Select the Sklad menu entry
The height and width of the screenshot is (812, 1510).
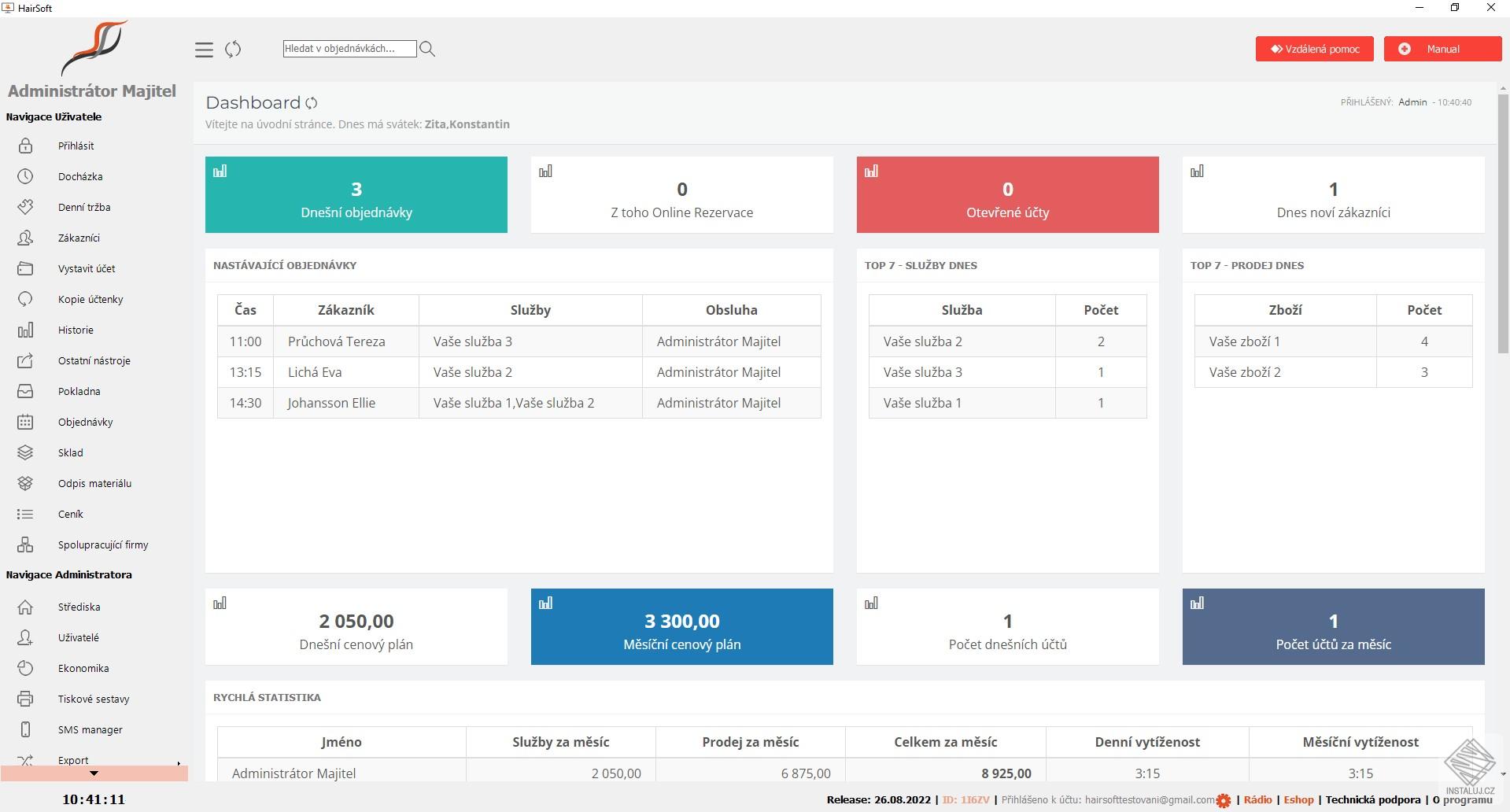(71, 452)
